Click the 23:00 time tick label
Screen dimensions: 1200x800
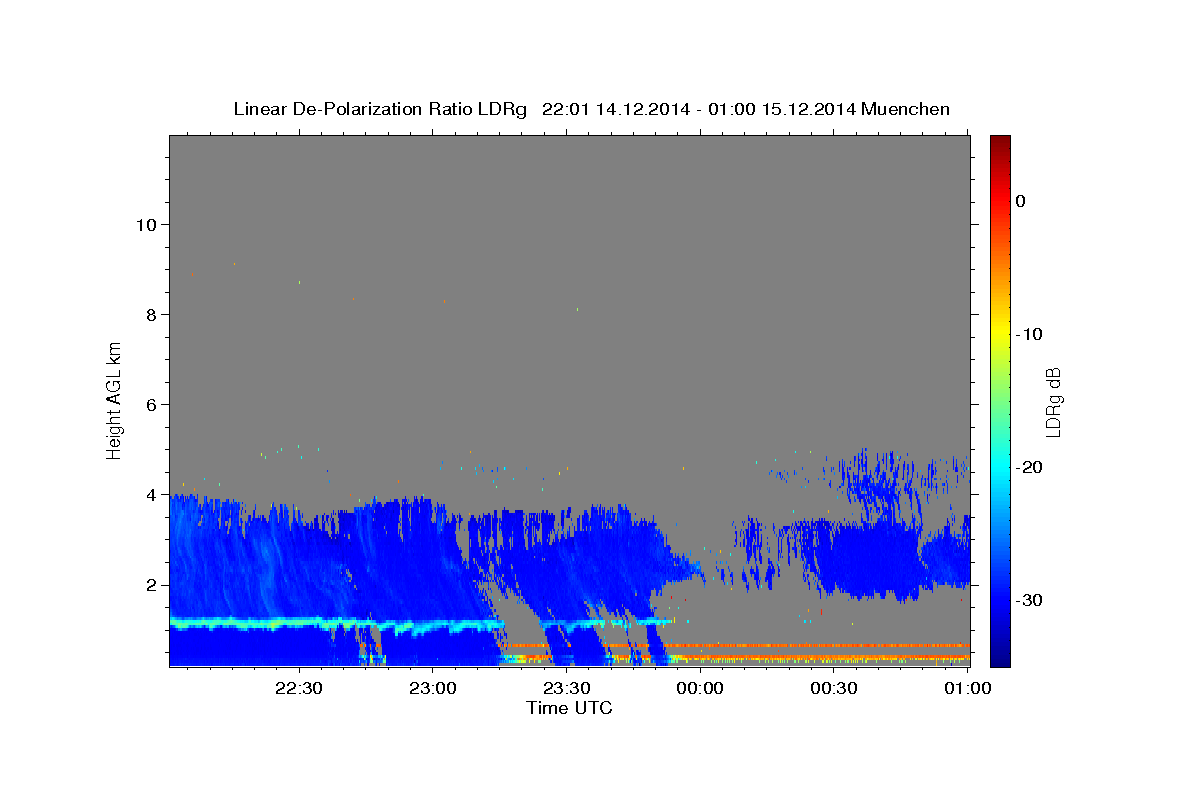click(x=432, y=688)
